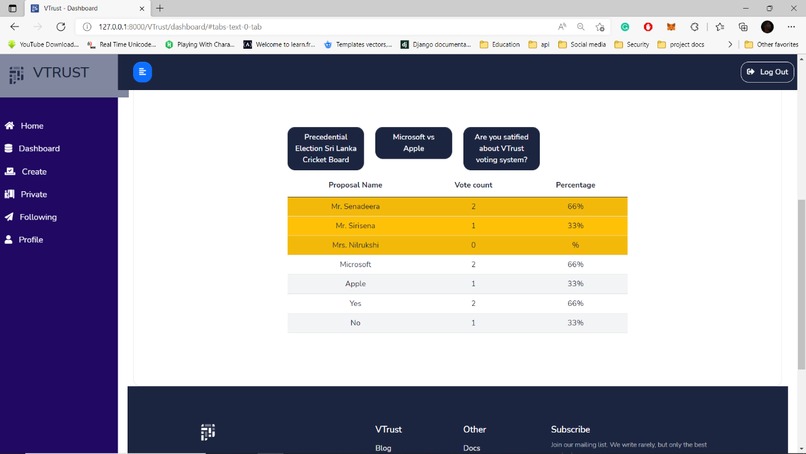806x454 pixels.
Task: Close the VTrust - Dashboard tab
Action: pyautogui.click(x=142, y=8)
